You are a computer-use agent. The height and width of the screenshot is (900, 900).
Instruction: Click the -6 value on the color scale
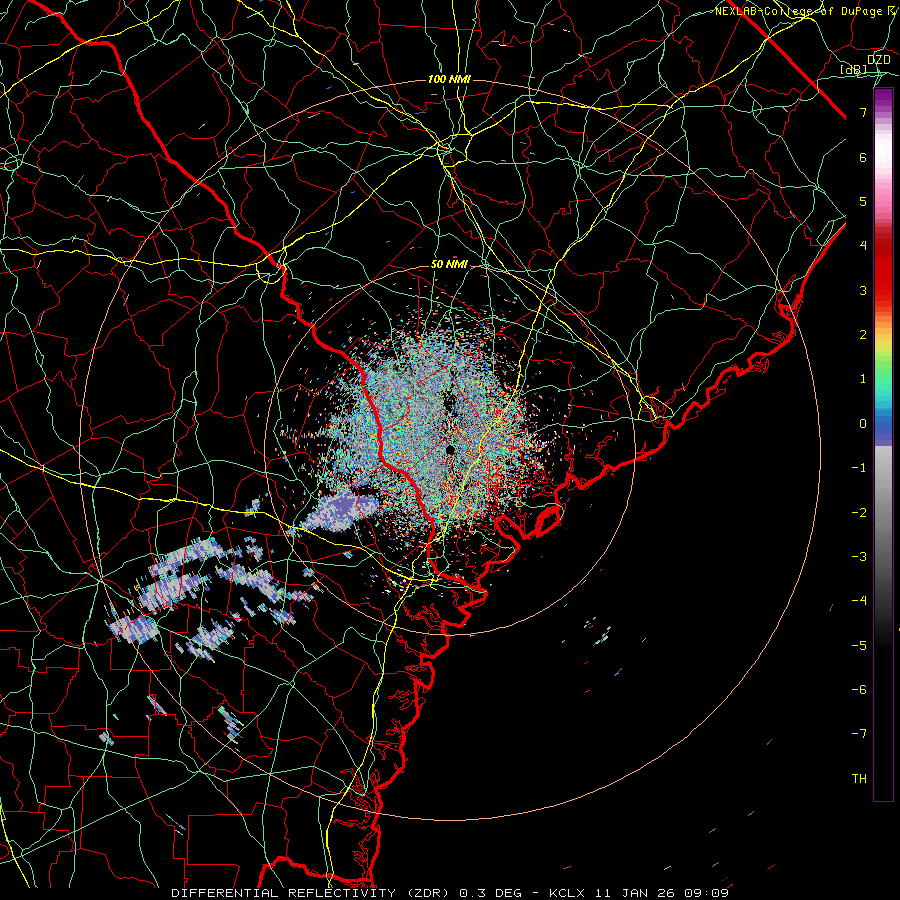(859, 690)
